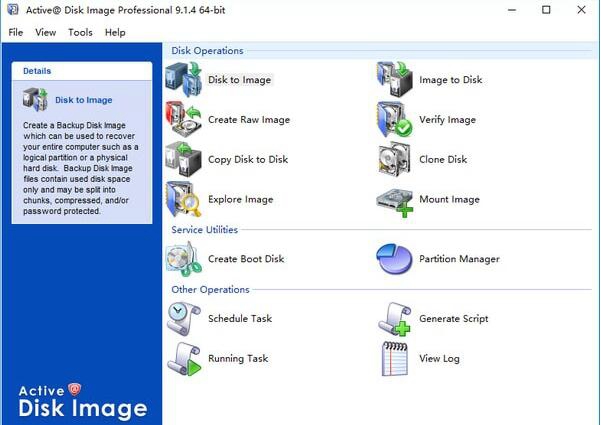Click the Explore Image magnifier icon
Image resolution: width=601 pixels, height=425 pixels.
184,199
